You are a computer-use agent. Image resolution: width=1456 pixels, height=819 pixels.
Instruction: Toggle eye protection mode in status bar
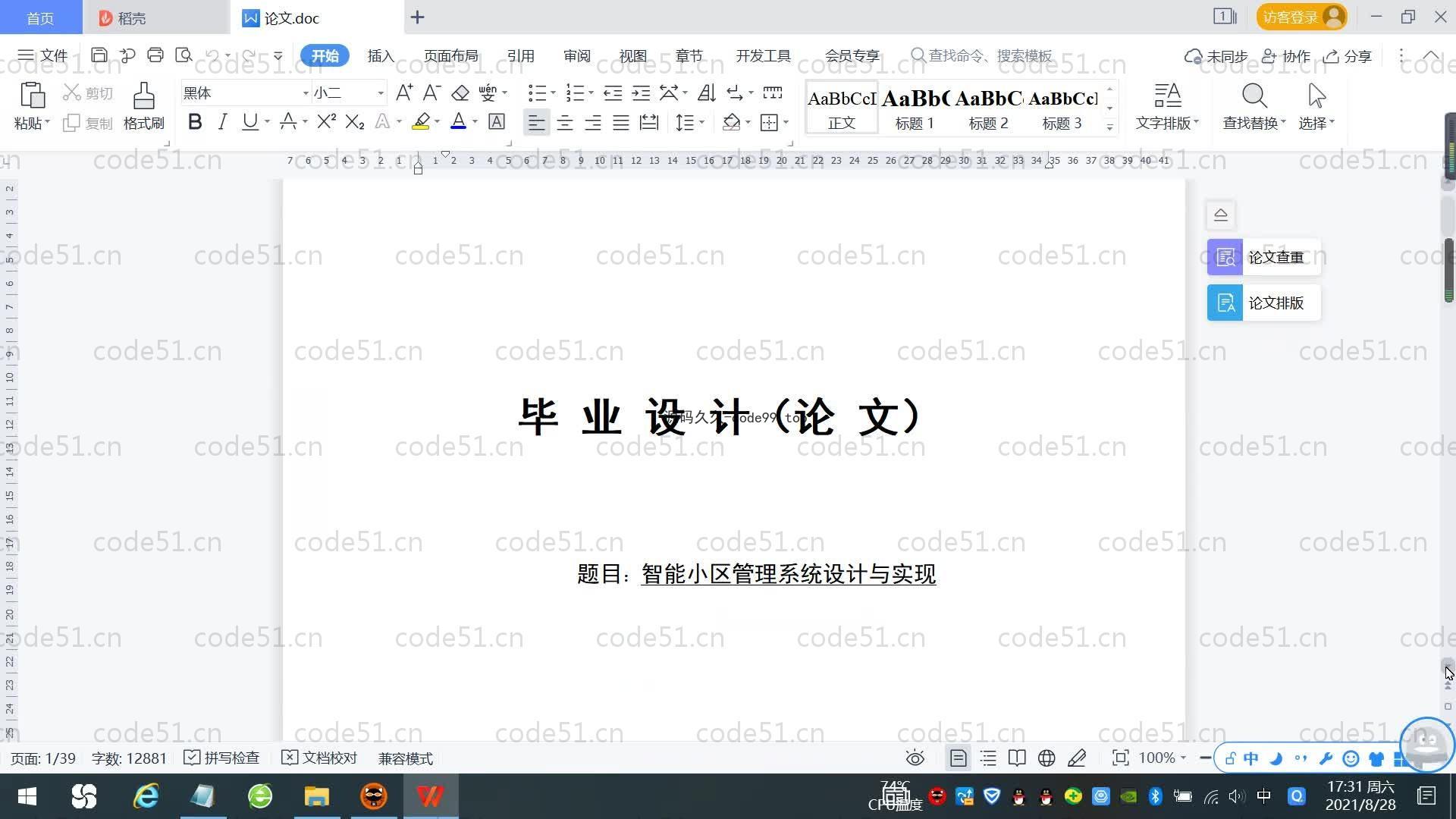[915, 758]
